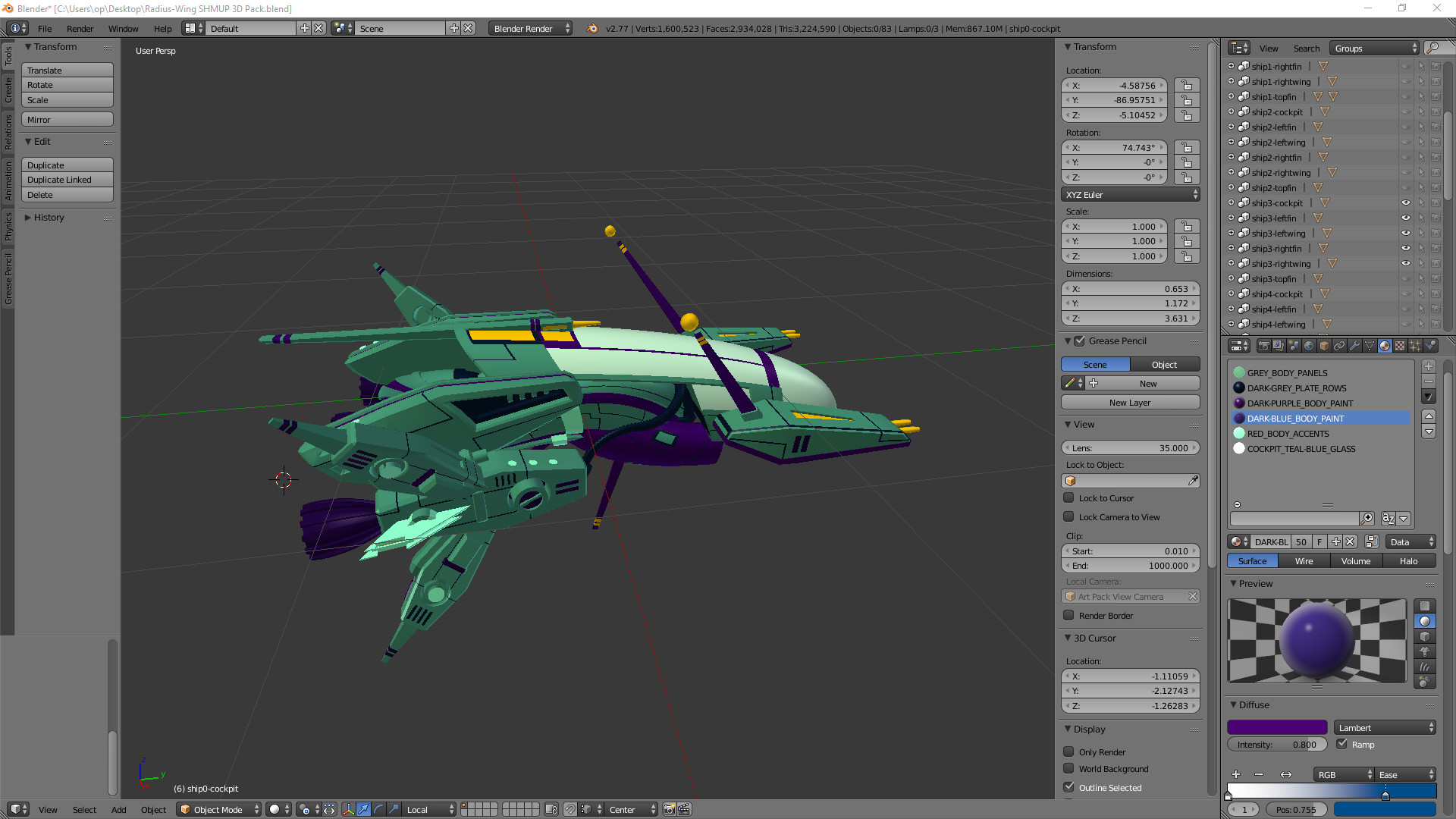This screenshot has height=819, width=1456.
Task: Open the Render menu in the top bar
Action: click(x=80, y=28)
